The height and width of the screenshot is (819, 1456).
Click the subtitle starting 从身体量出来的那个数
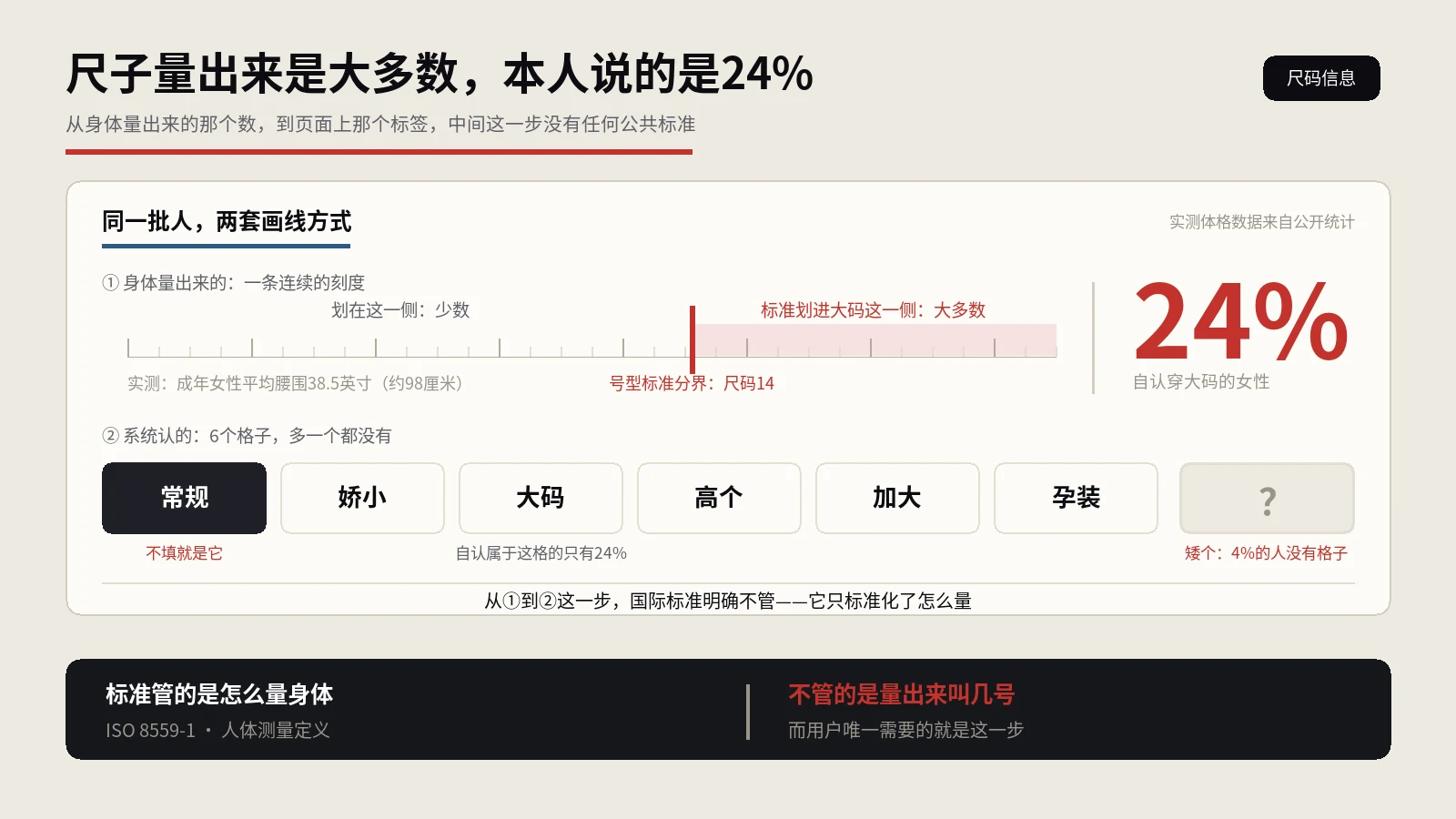(x=380, y=124)
